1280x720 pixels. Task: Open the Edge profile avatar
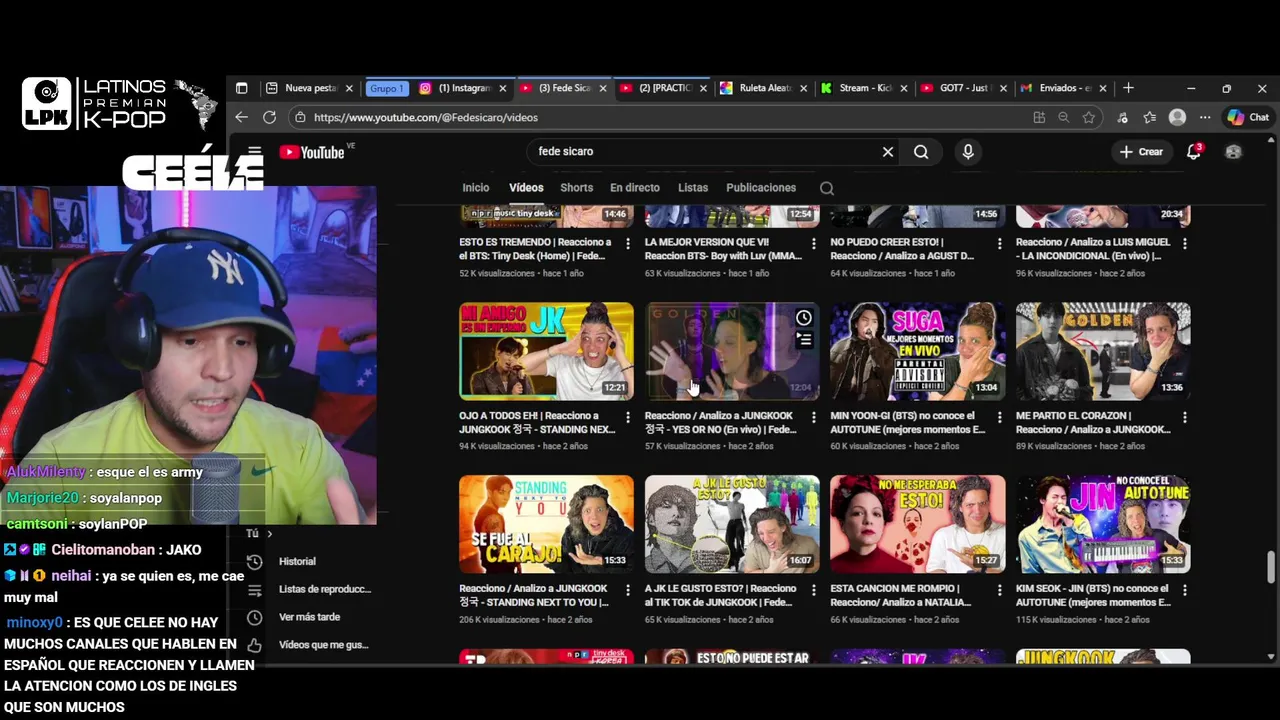coord(1177,117)
